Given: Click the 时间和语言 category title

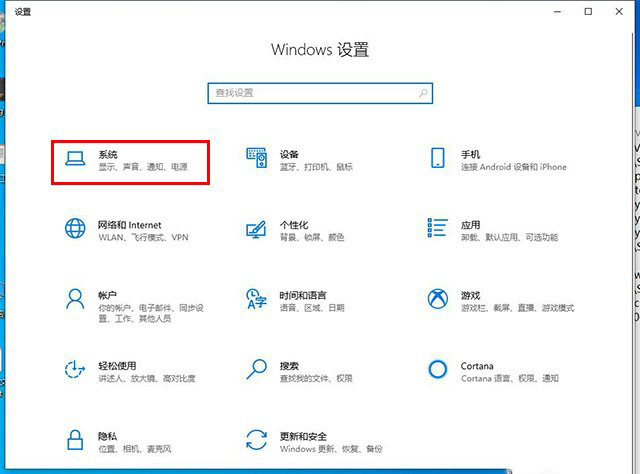Looking at the screenshot, I should tap(303, 295).
